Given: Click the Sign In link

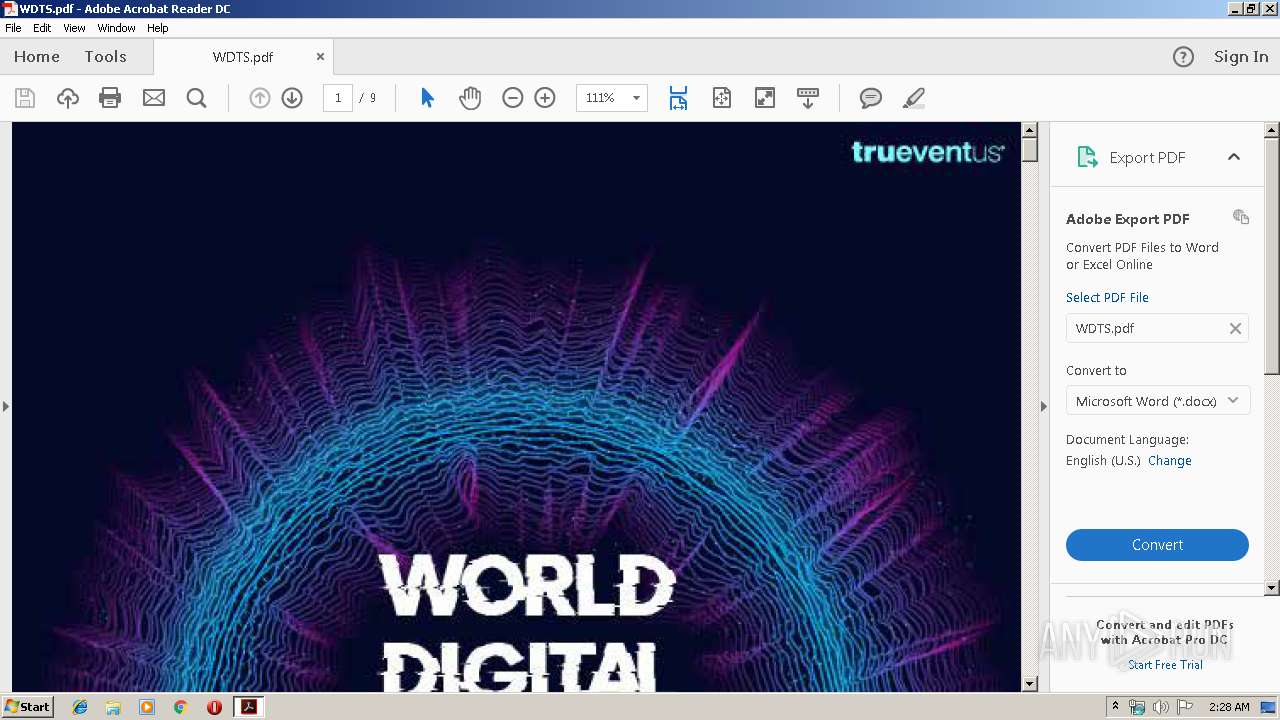Looking at the screenshot, I should pyautogui.click(x=1241, y=57).
